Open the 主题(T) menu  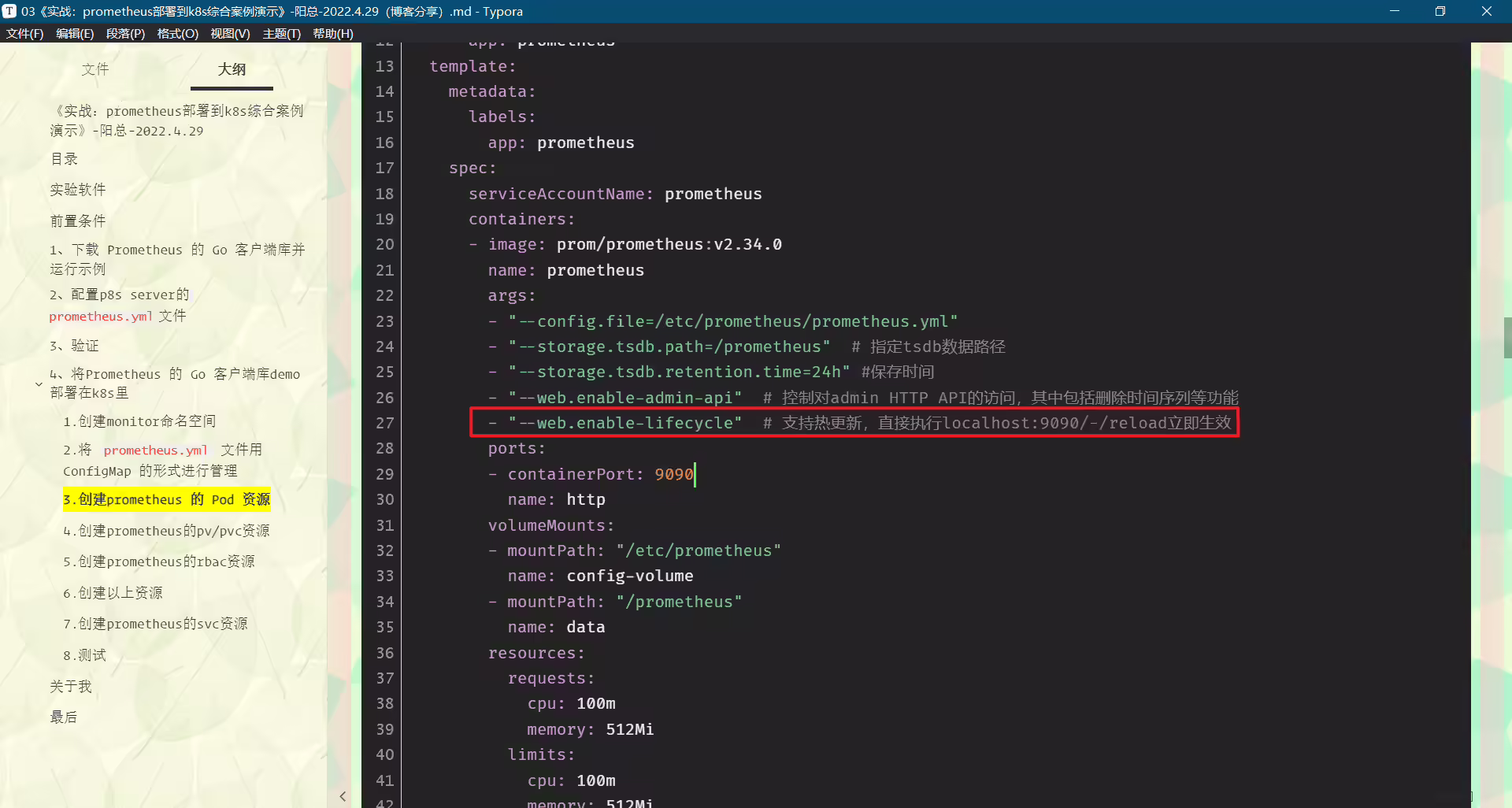(x=282, y=34)
